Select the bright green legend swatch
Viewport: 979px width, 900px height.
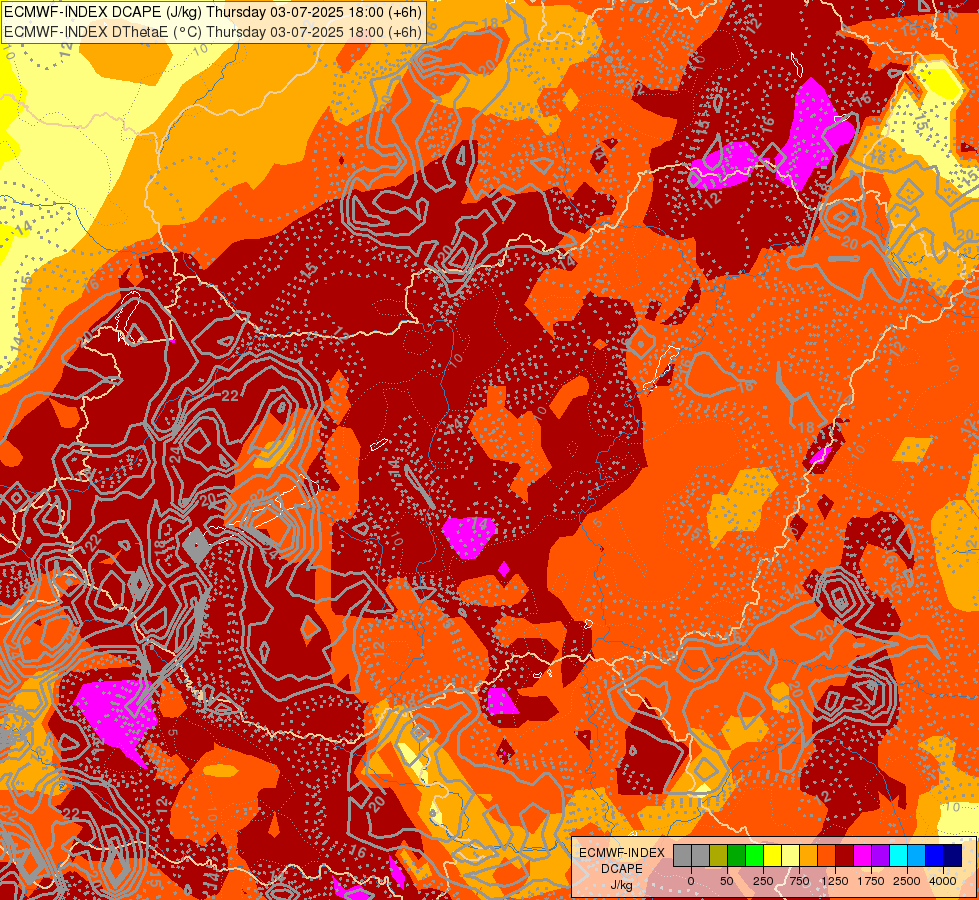click(755, 856)
